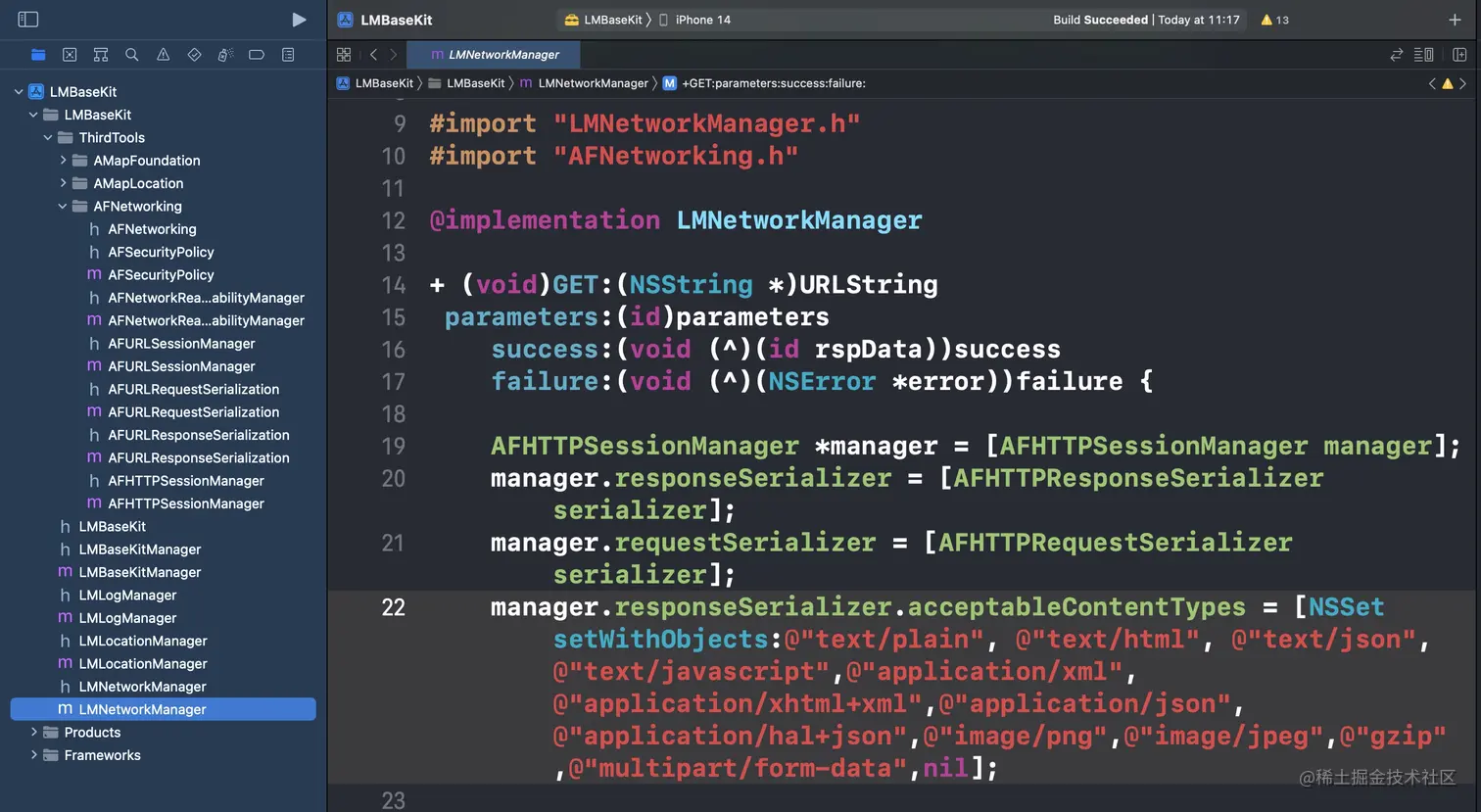Run the build with the play button
Image resolution: width=1481 pixels, height=812 pixels.
coord(299,20)
